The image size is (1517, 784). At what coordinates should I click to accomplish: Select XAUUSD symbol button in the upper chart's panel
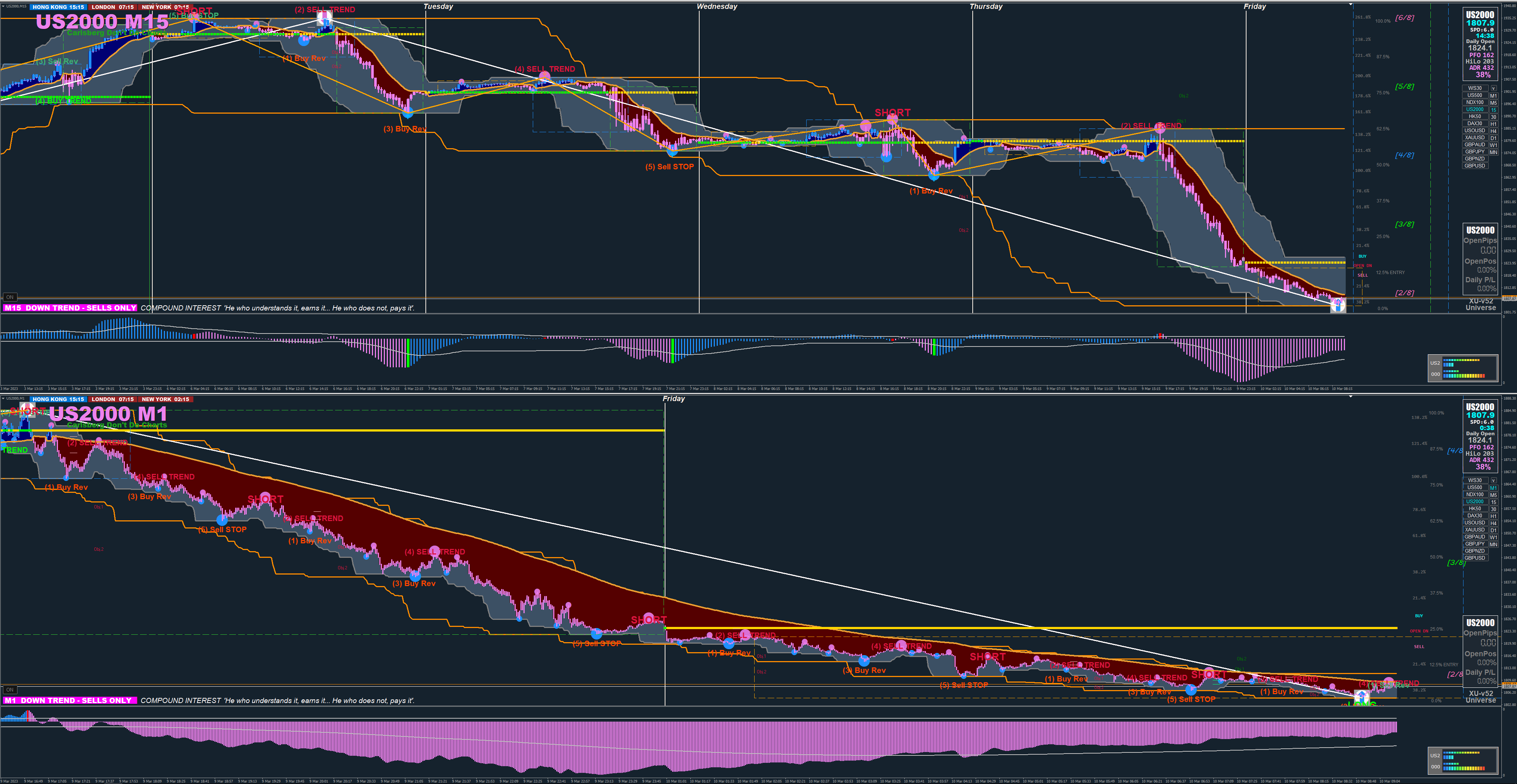[x=1475, y=138]
